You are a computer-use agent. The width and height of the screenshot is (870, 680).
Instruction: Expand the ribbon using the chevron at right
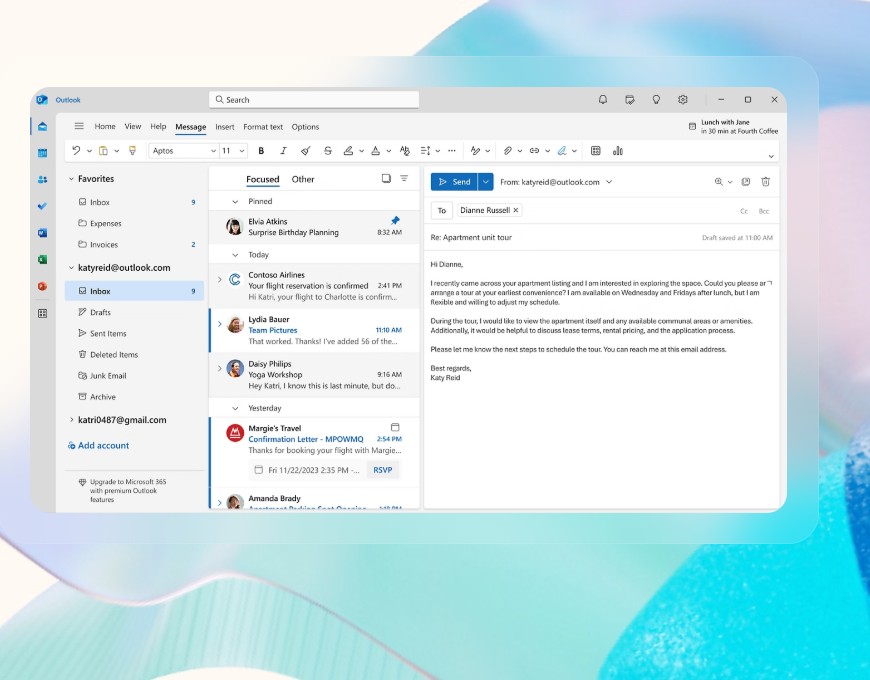point(771,156)
